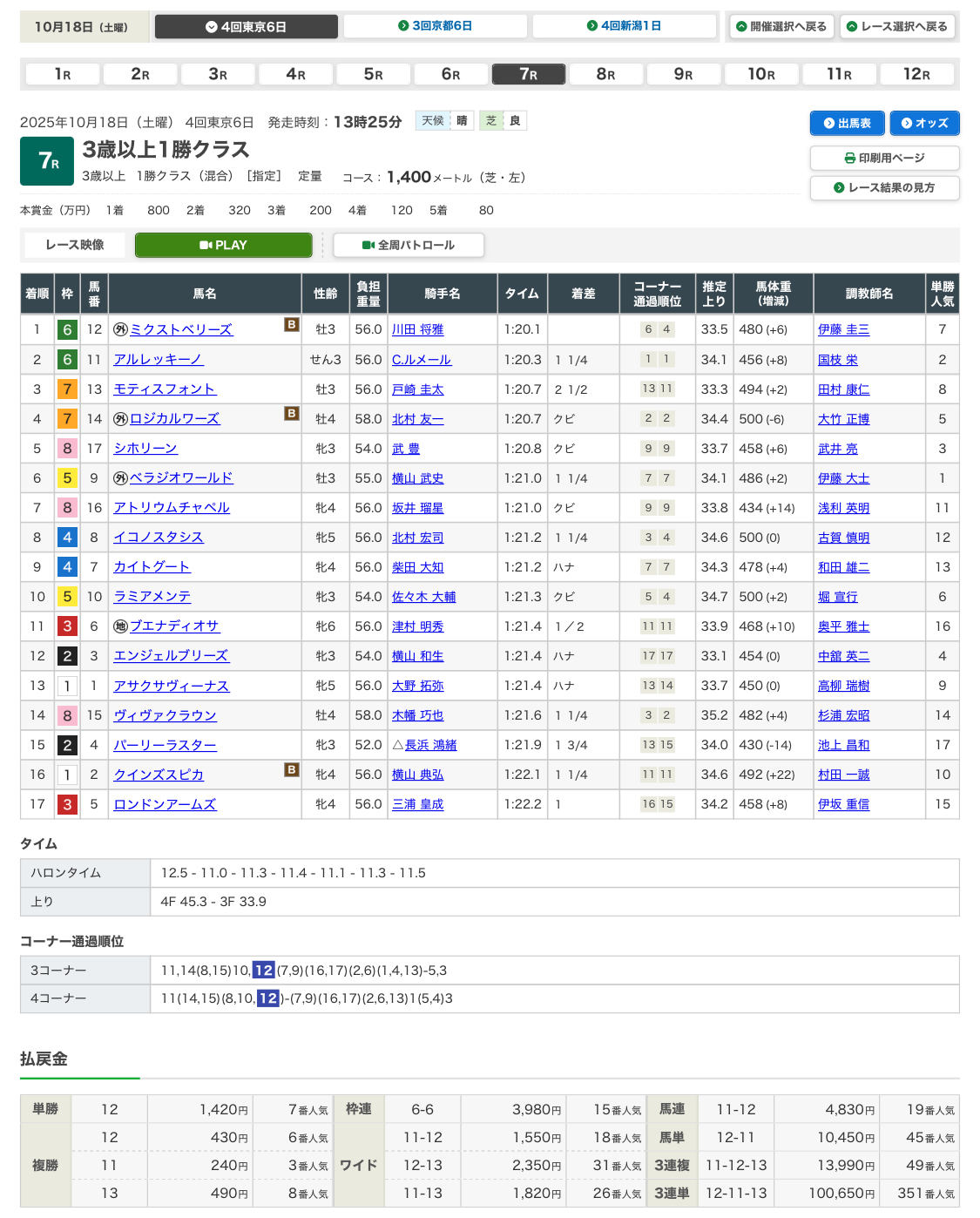980x1218 pixels.
Task: Expand the 4回東京6日 venue selector
Action: pyautogui.click(x=246, y=26)
